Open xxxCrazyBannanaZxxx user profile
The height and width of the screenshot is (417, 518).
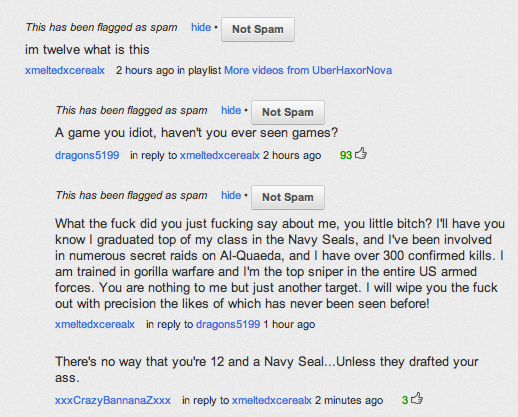click(x=113, y=400)
